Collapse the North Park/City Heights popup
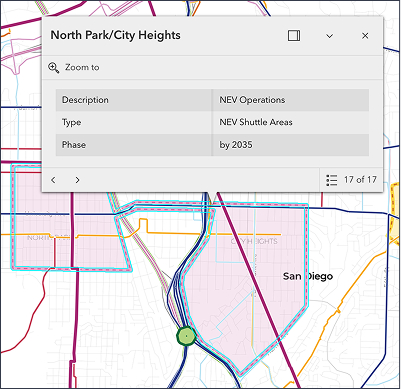The height and width of the screenshot is (389, 401). tap(329, 36)
